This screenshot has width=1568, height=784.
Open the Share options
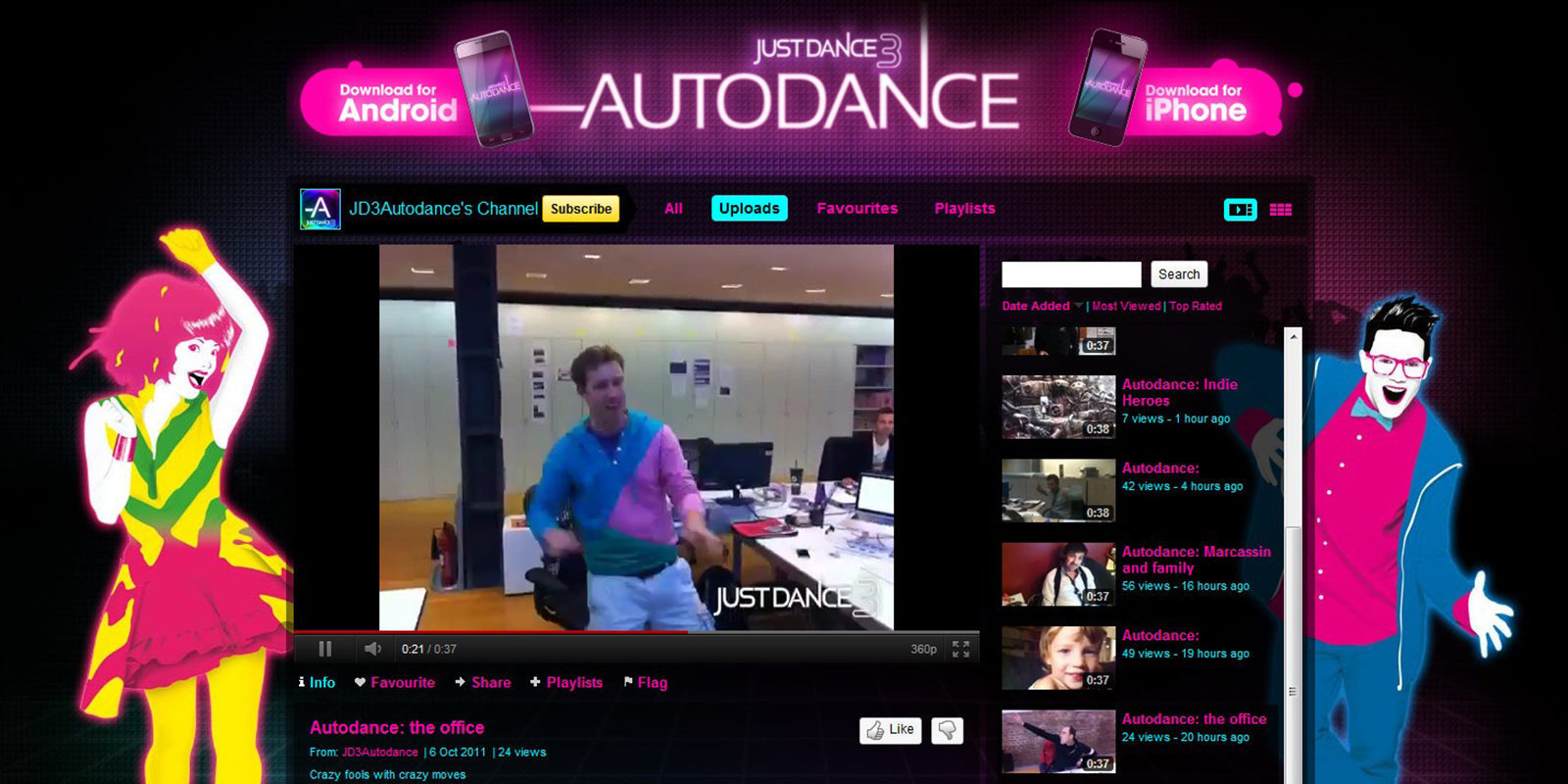click(483, 682)
